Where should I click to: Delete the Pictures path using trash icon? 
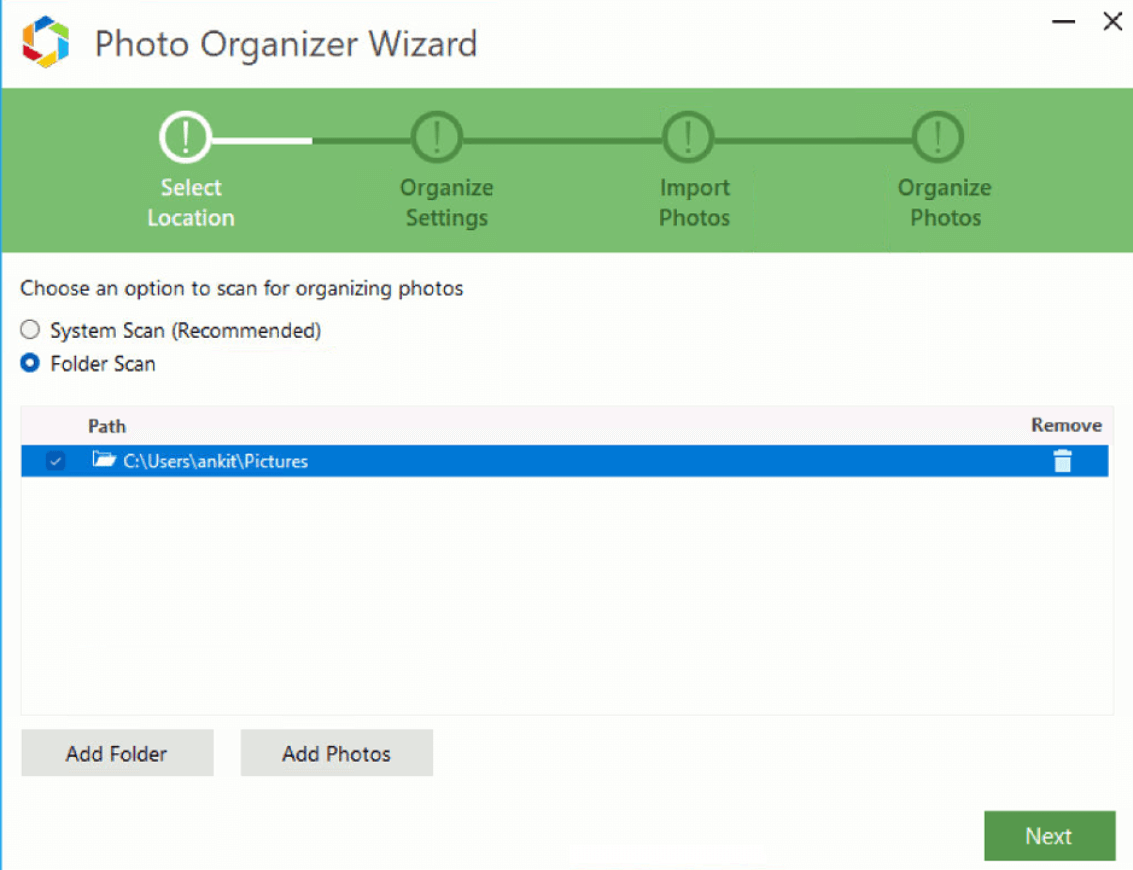(x=1061, y=461)
